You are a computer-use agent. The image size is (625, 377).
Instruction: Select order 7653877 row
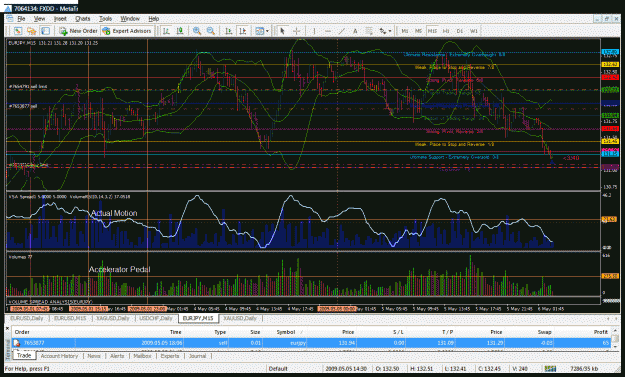pos(311,343)
